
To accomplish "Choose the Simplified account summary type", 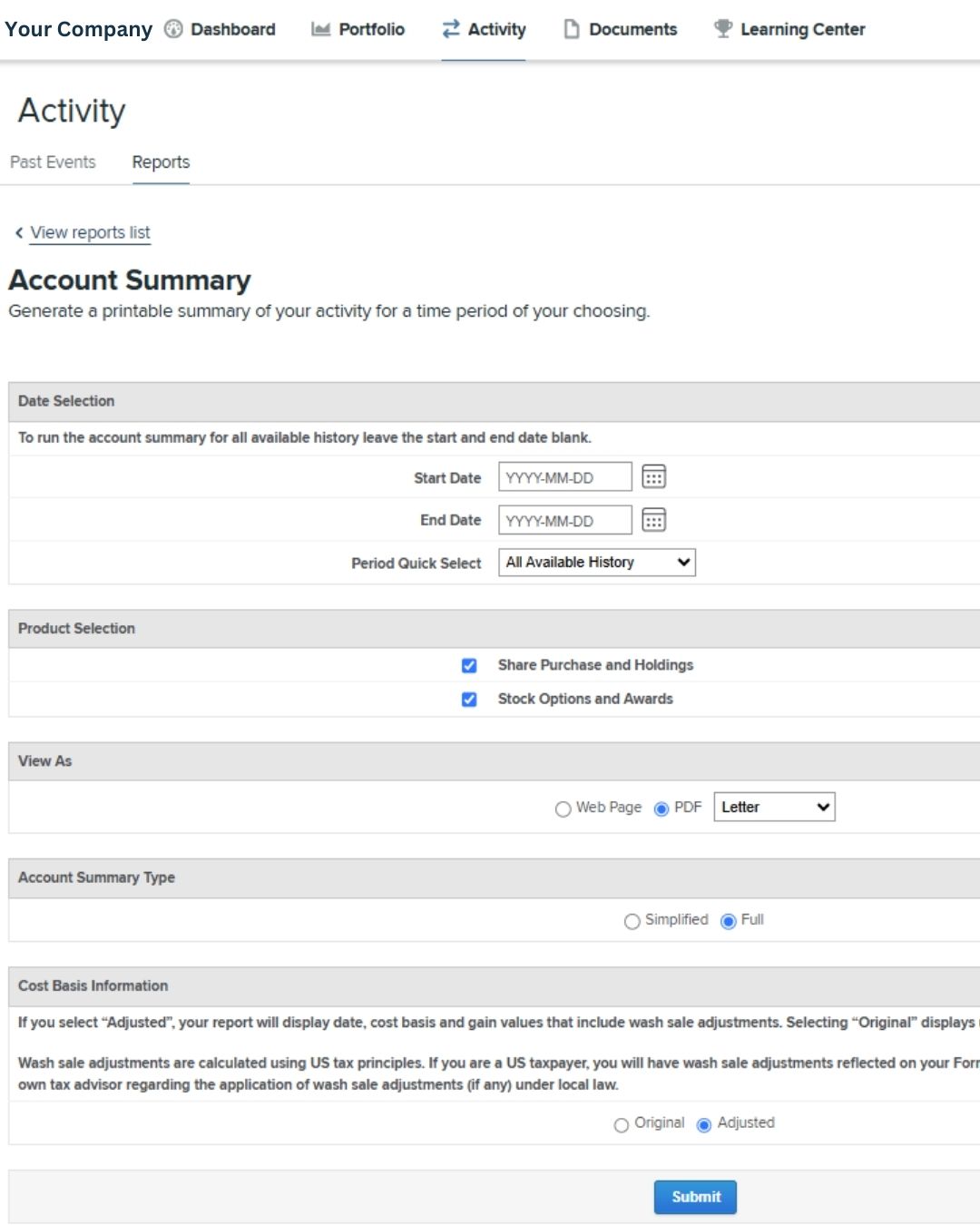I will (632, 921).
